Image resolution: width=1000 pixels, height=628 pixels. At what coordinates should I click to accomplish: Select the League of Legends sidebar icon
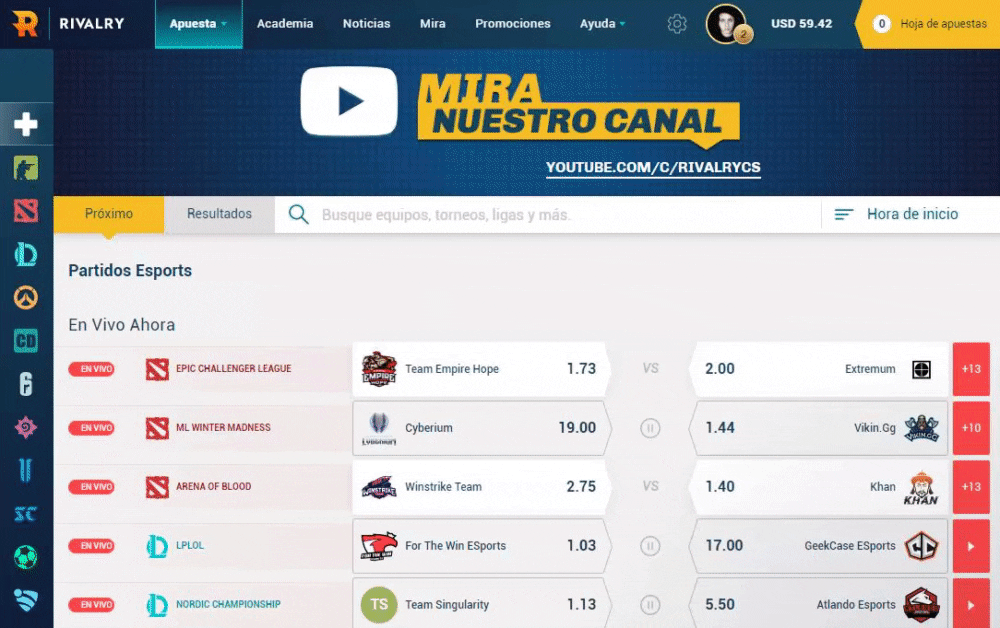pos(26,254)
